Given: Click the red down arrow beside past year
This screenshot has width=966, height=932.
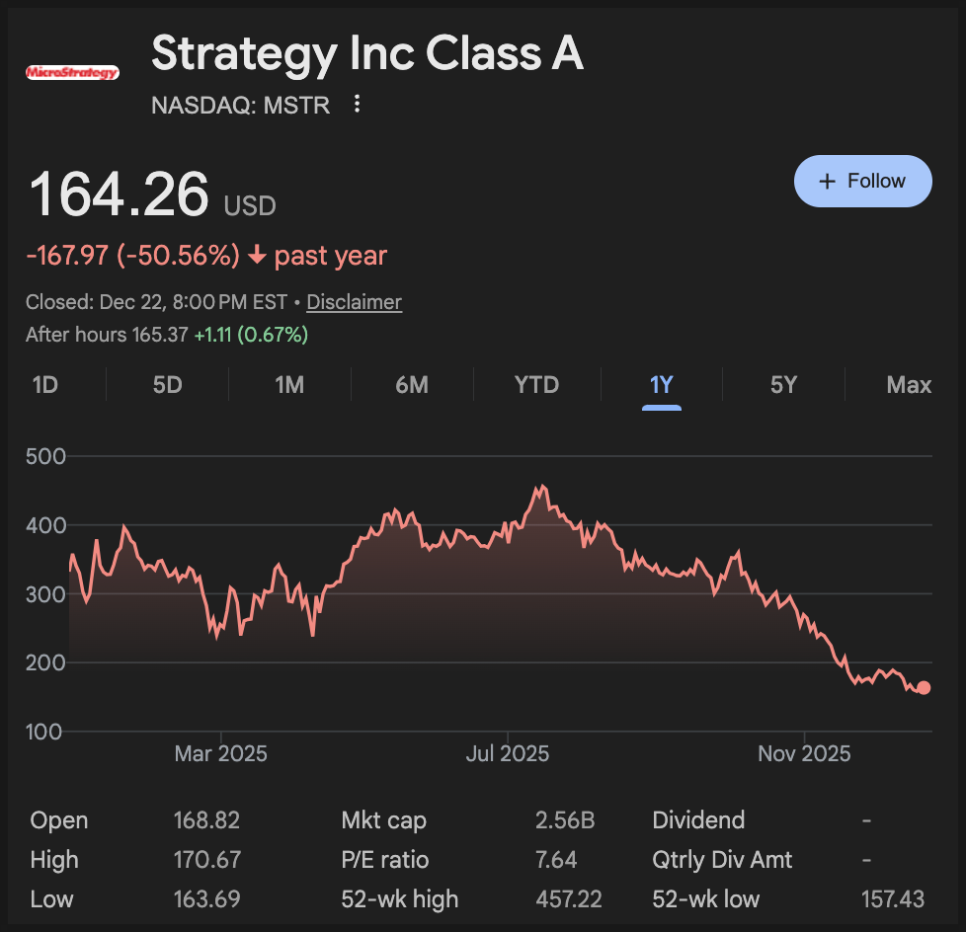Looking at the screenshot, I should click(257, 256).
